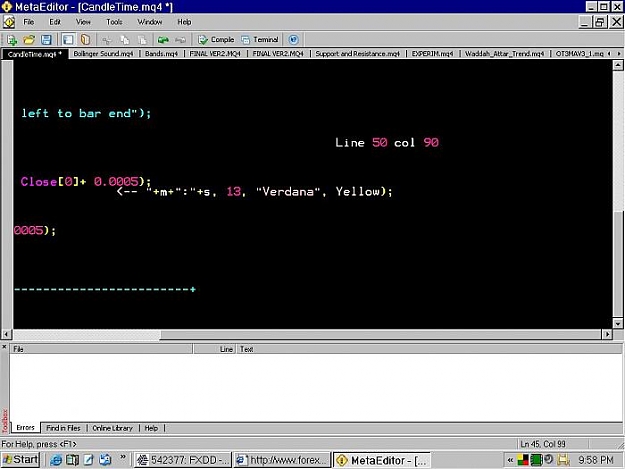Click the MetaEditor document icon beside File
Screen dimensions: 625x469
point(9,22)
